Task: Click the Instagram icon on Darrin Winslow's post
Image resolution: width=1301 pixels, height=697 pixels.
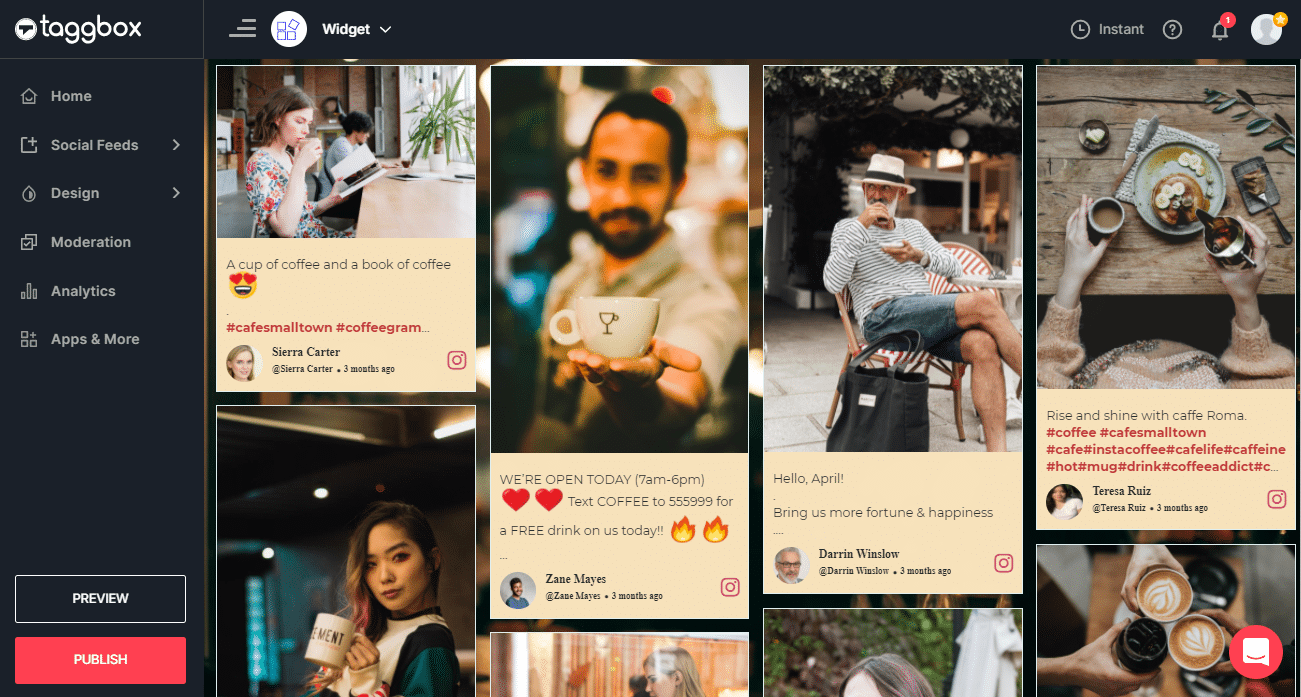Action: coord(1003,563)
